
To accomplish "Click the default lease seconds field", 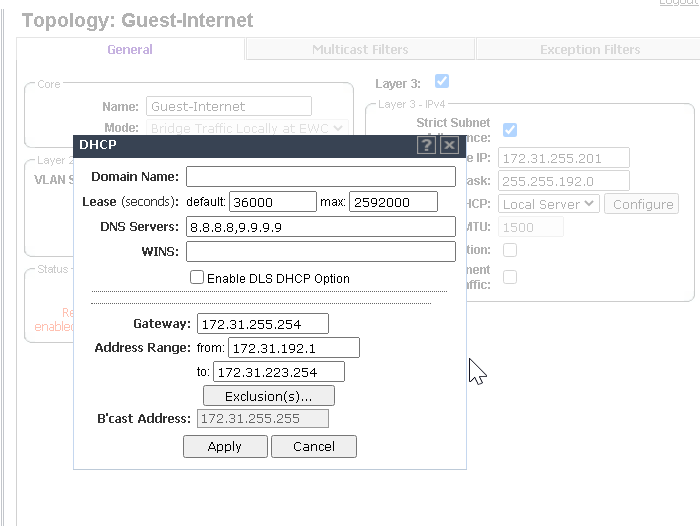I will (x=272, y=202).
